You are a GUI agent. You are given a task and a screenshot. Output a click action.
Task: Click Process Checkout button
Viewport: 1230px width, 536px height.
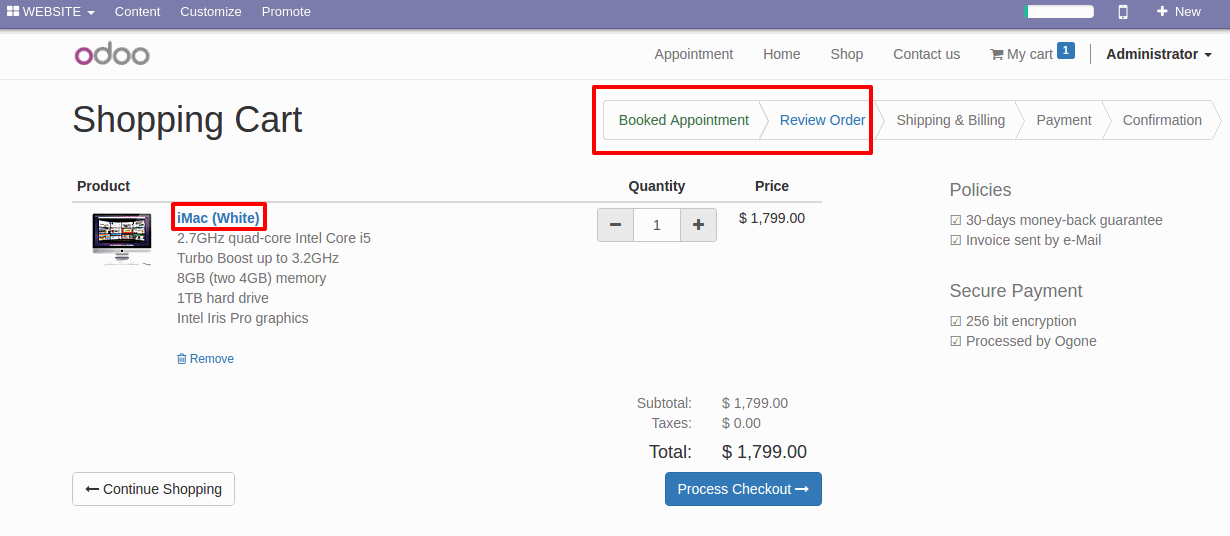[743, 489]
